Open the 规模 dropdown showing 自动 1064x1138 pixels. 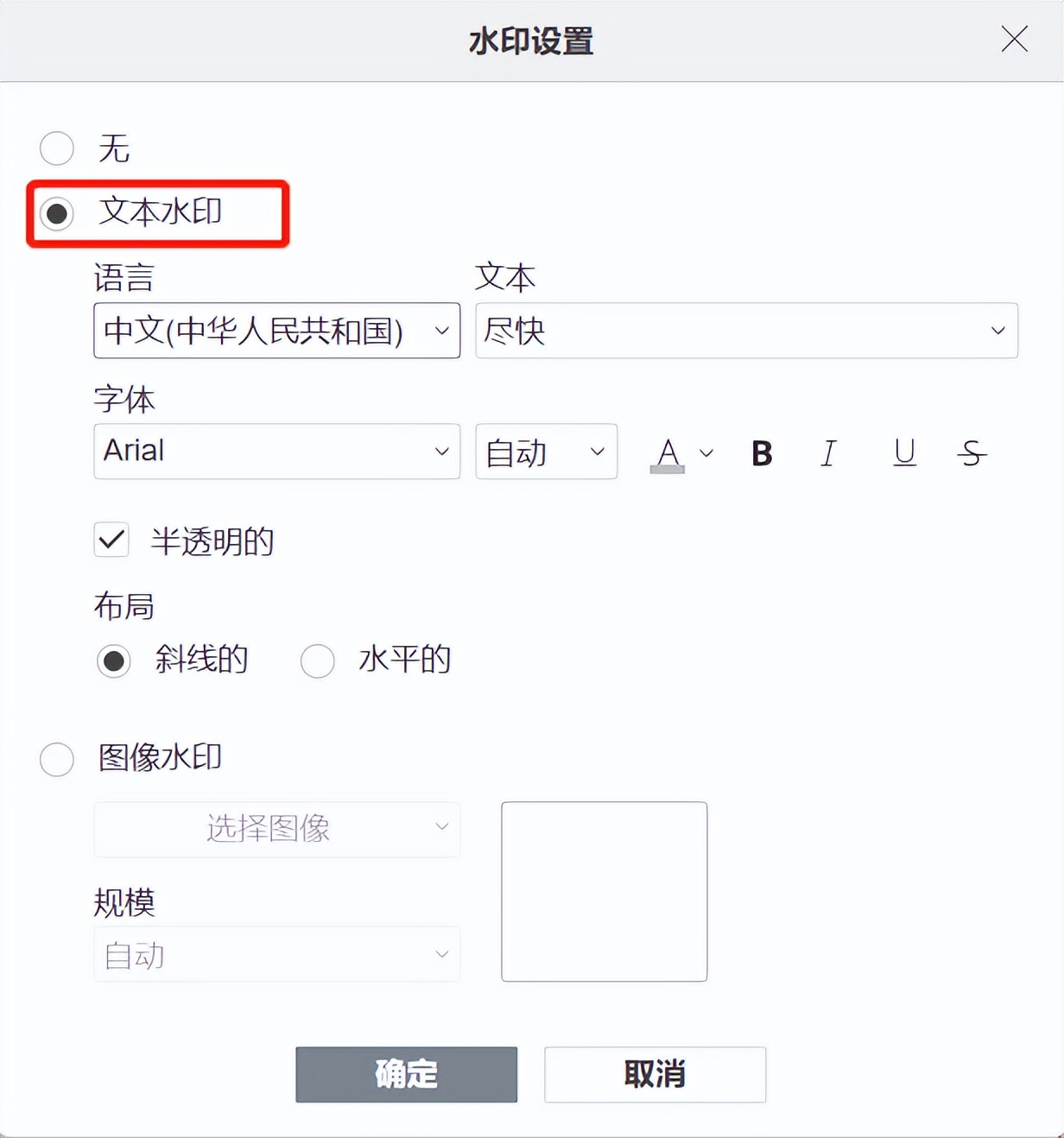tap(276, 954)
